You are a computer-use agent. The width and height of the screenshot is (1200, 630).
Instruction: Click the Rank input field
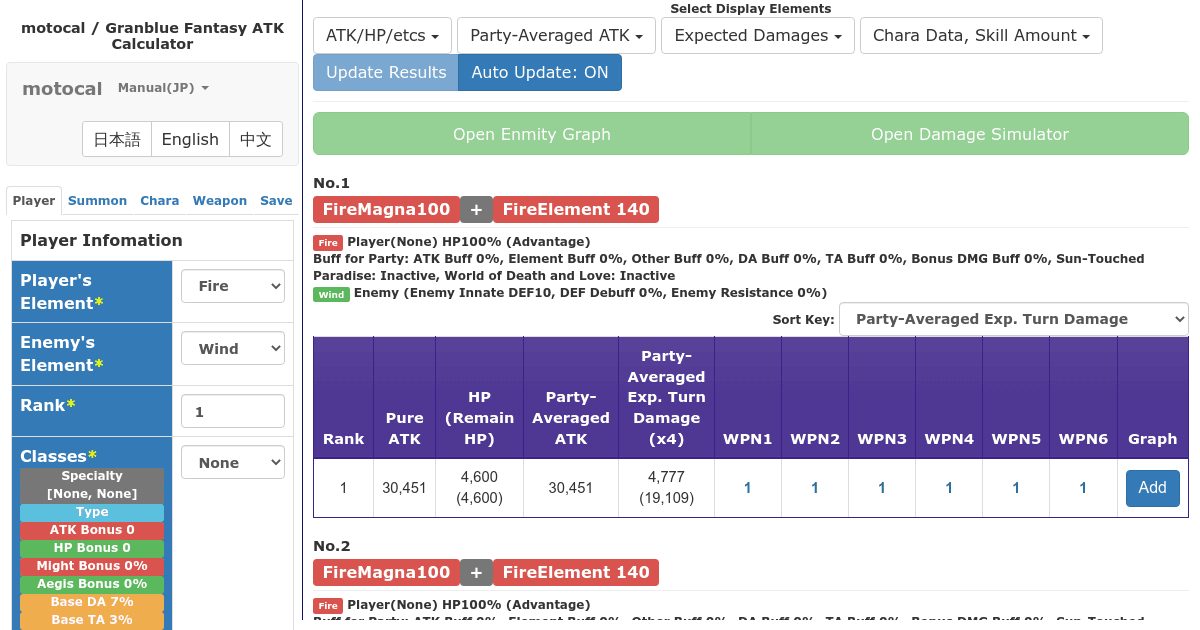(x=233, y=411)
